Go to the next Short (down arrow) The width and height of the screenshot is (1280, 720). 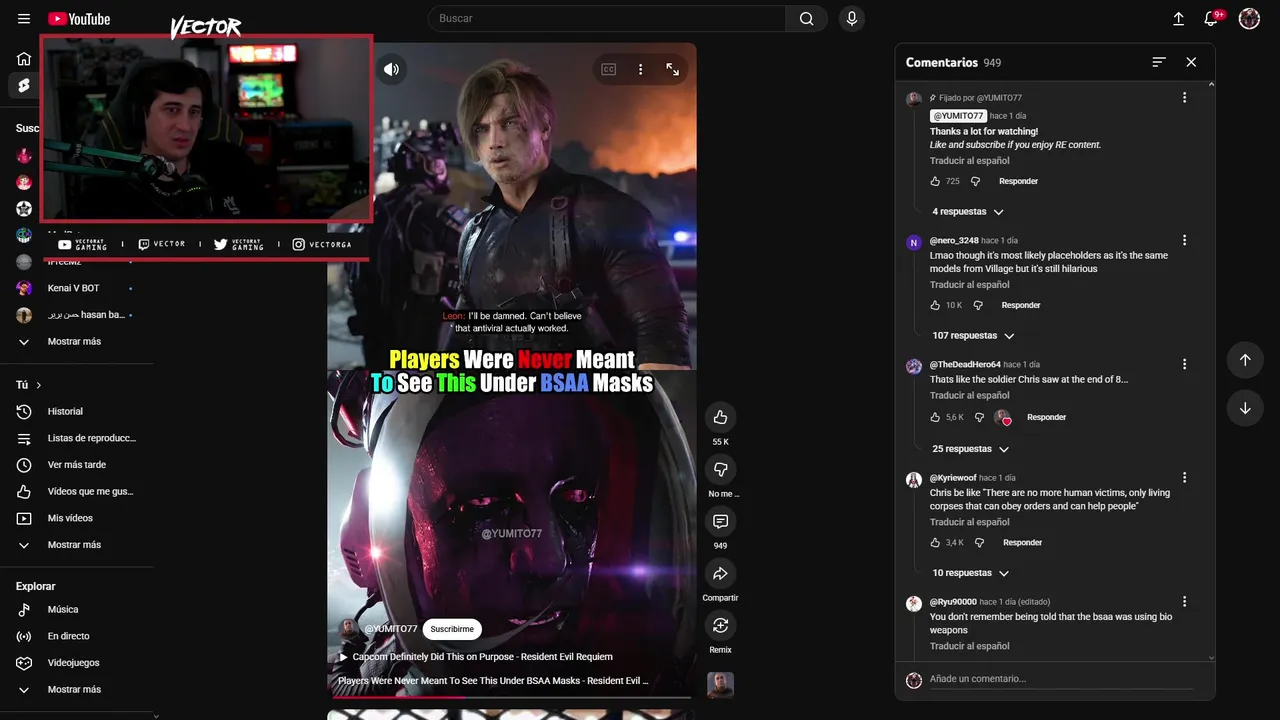click(x=1245, y=408)
